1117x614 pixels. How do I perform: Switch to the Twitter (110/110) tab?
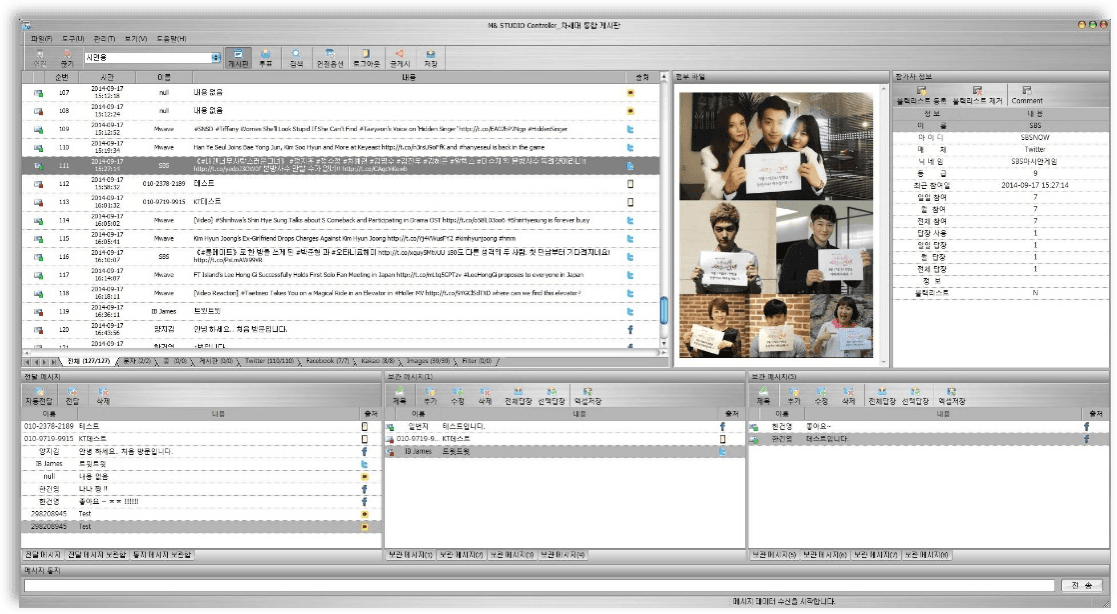click(x=268, y=360)
